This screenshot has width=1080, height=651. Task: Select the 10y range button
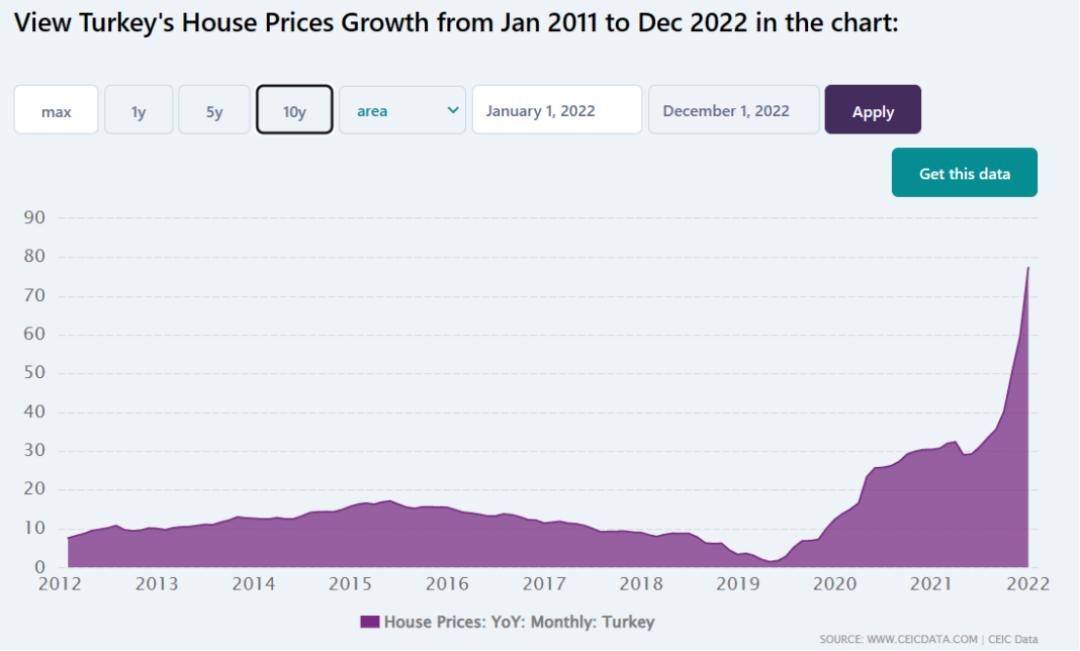pos(294,111)
